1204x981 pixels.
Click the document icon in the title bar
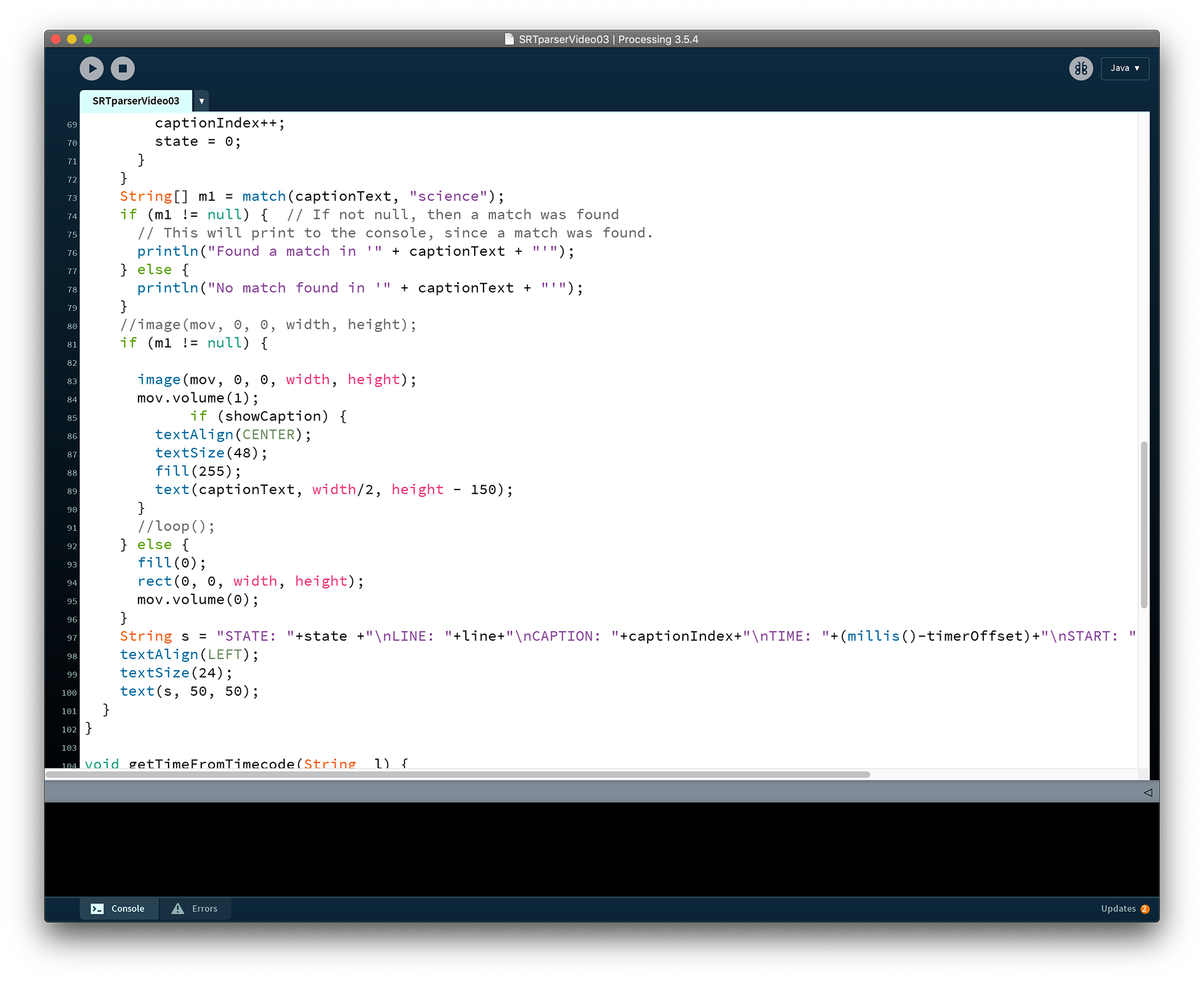coord(509,39)
